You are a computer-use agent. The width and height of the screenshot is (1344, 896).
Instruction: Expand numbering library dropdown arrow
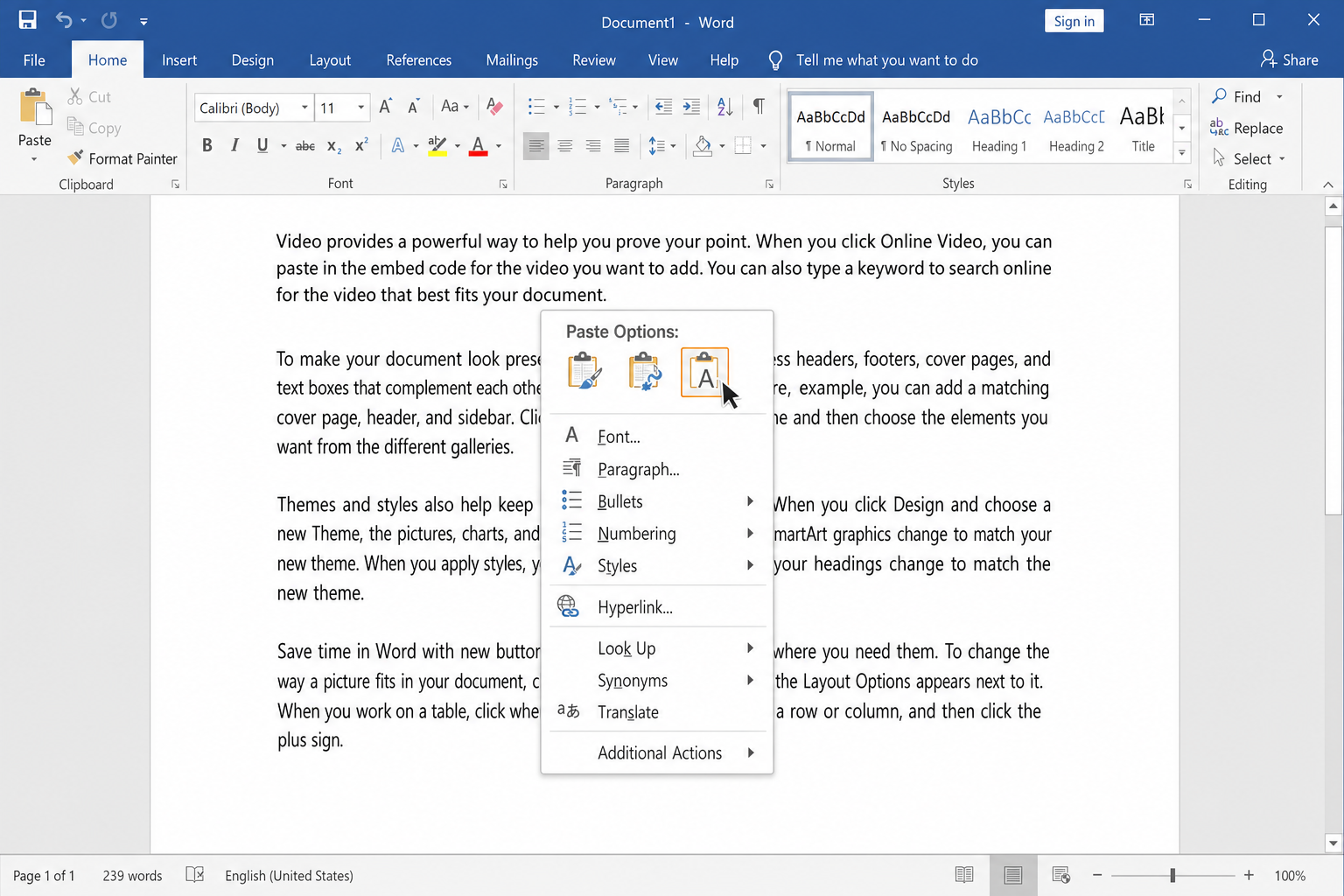click(x=598, y=108)
